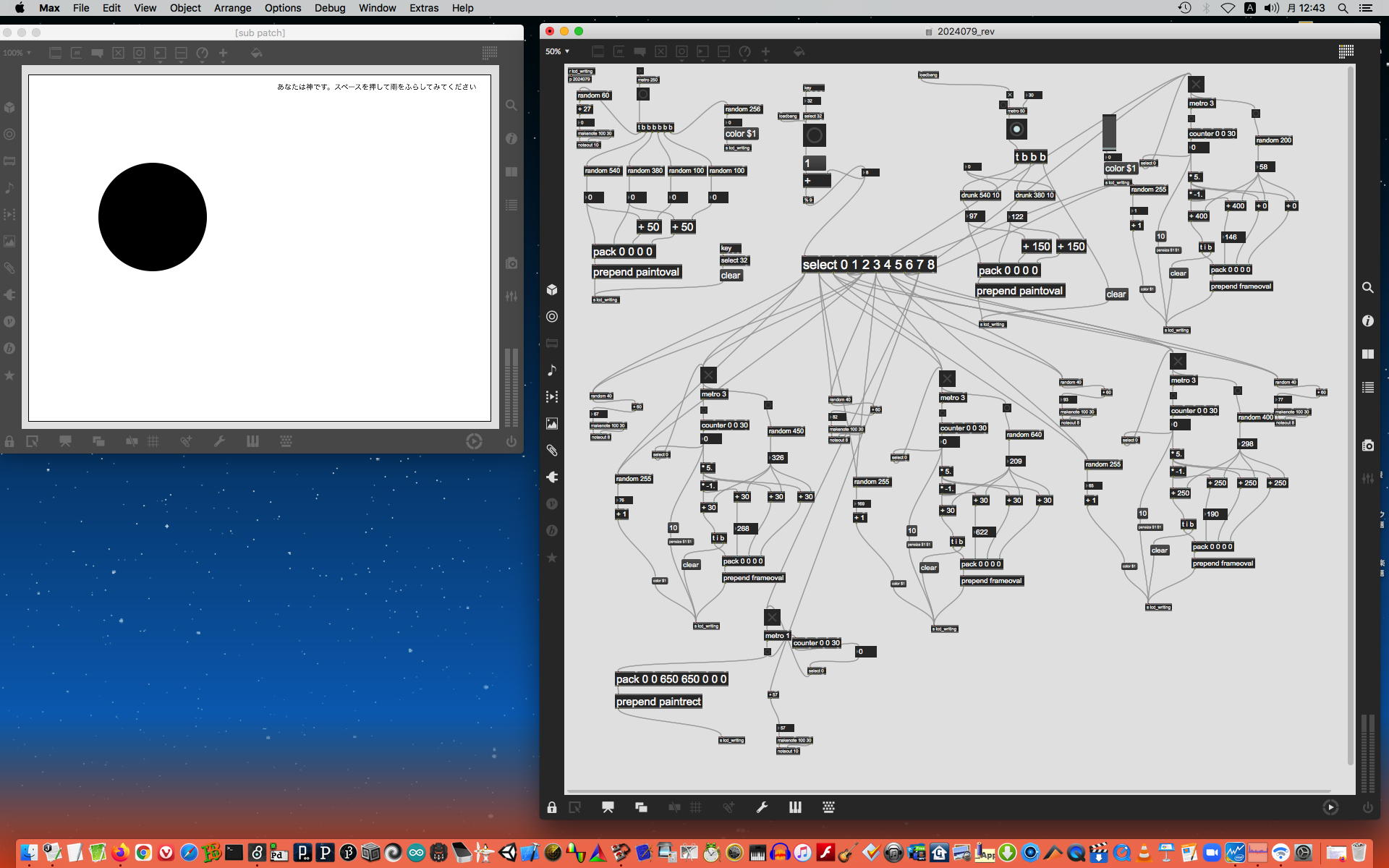
Task: Click the audio power icon in main patcher
Action: [x=1367, y=807]
